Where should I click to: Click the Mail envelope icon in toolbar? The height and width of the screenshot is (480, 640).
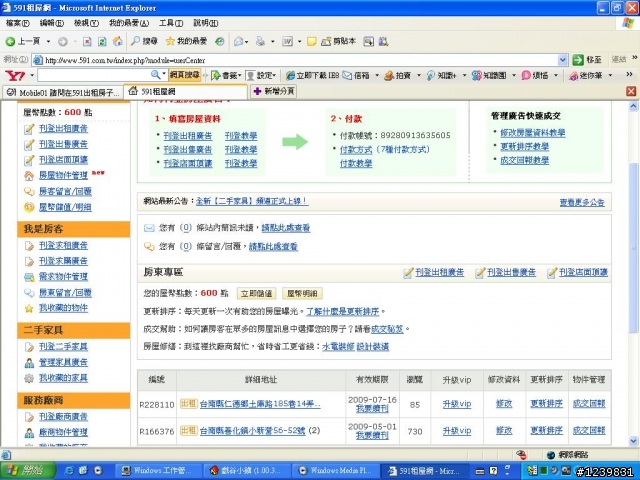coord(239,41)
